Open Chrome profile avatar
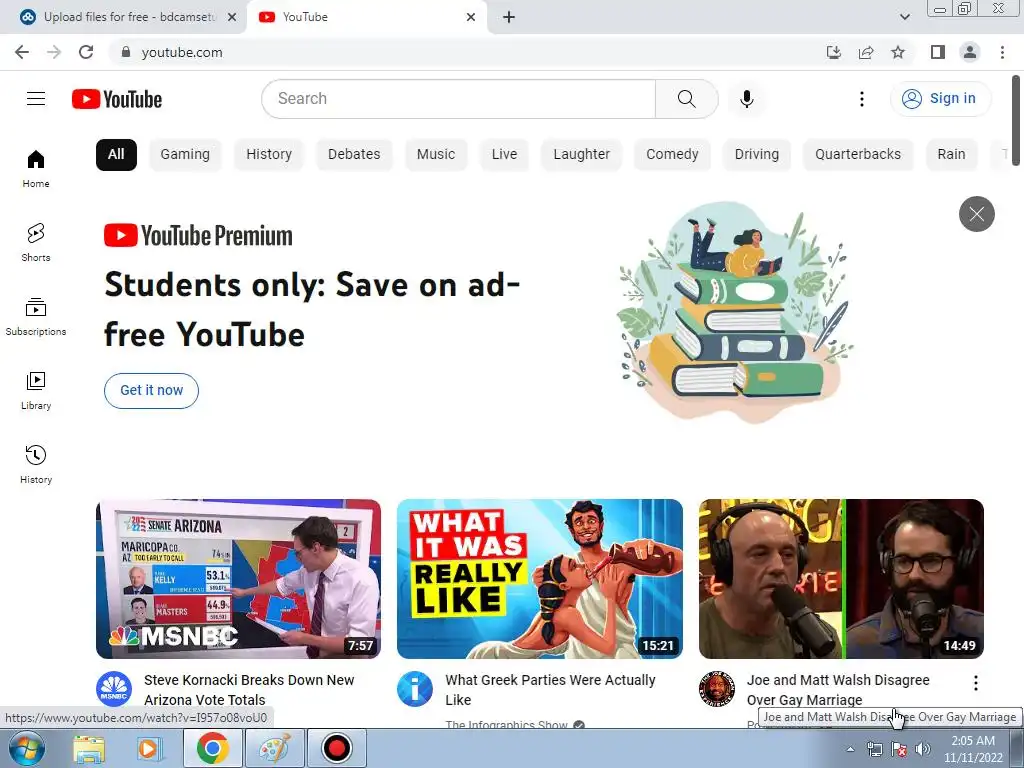This screenshot has width=1024, height=768. click(x=970, y=52)
